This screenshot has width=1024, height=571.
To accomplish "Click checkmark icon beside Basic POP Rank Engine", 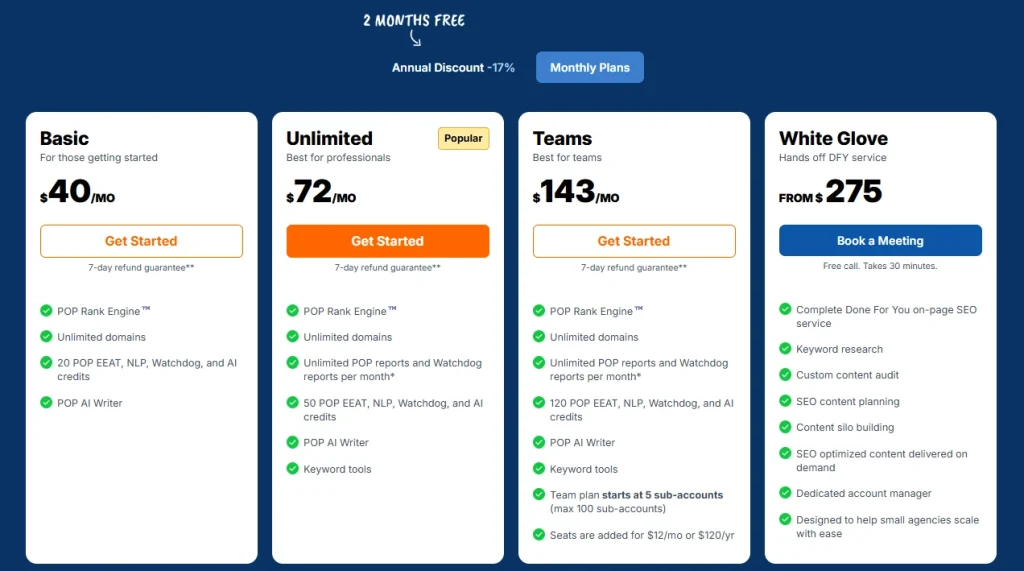I will 46,311.
